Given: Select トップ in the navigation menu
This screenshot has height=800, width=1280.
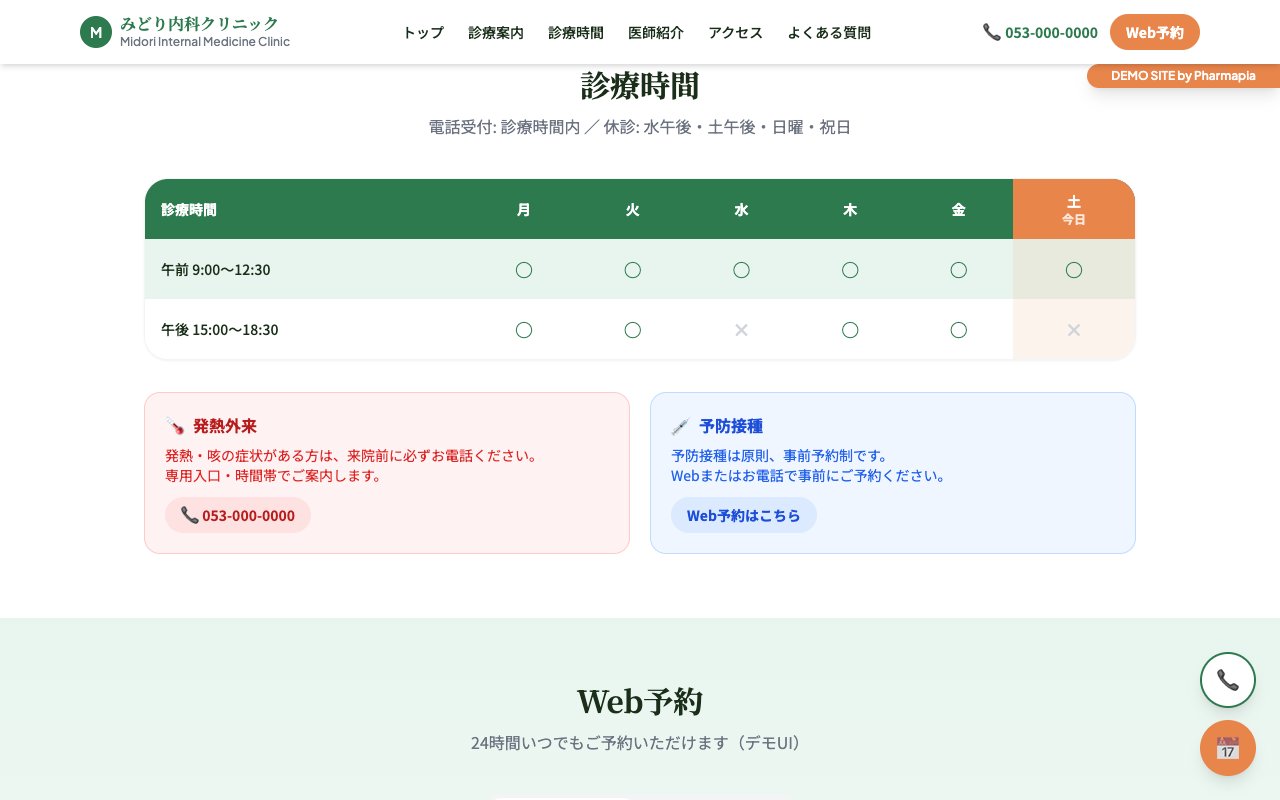Looking at the screenshot, I should click(x=423, y=32).
